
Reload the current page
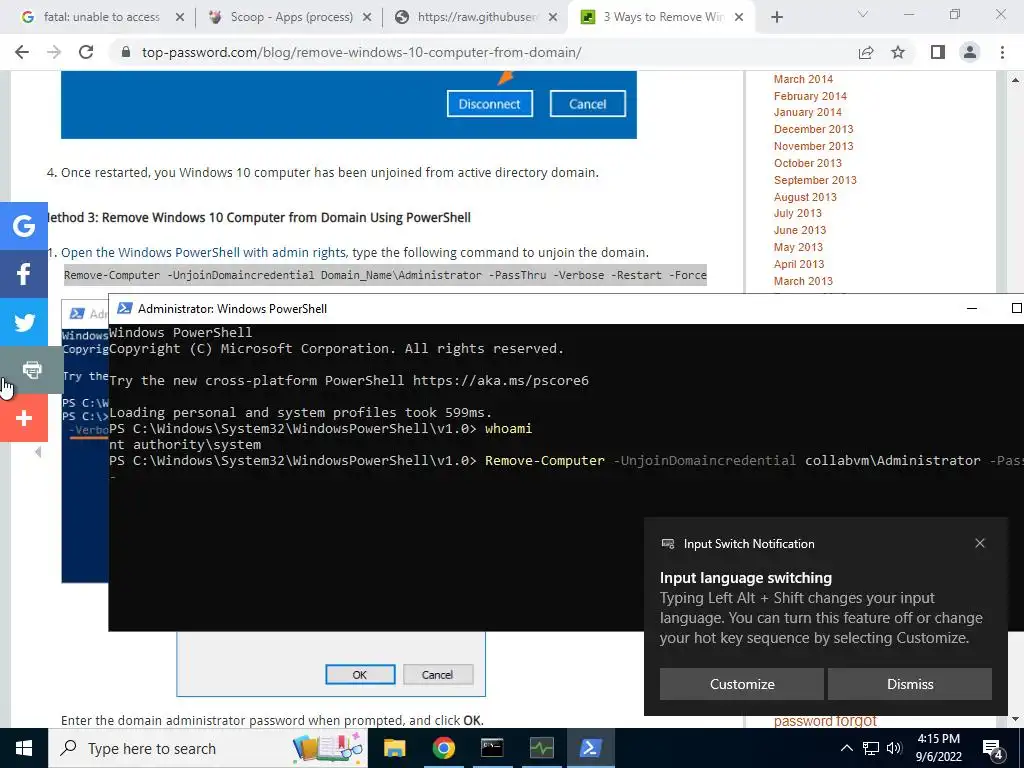pyautogui.click(x=86, y=52)
